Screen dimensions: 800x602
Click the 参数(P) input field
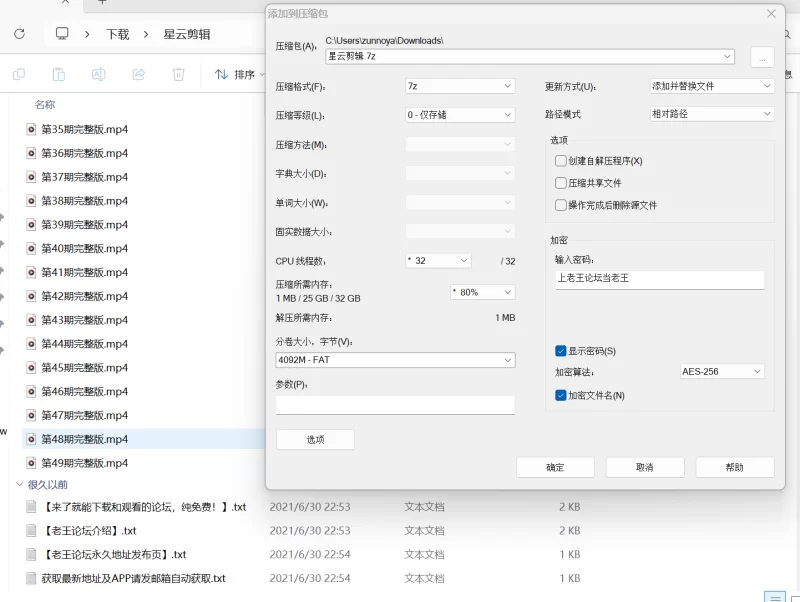click(x=395, y=405)
